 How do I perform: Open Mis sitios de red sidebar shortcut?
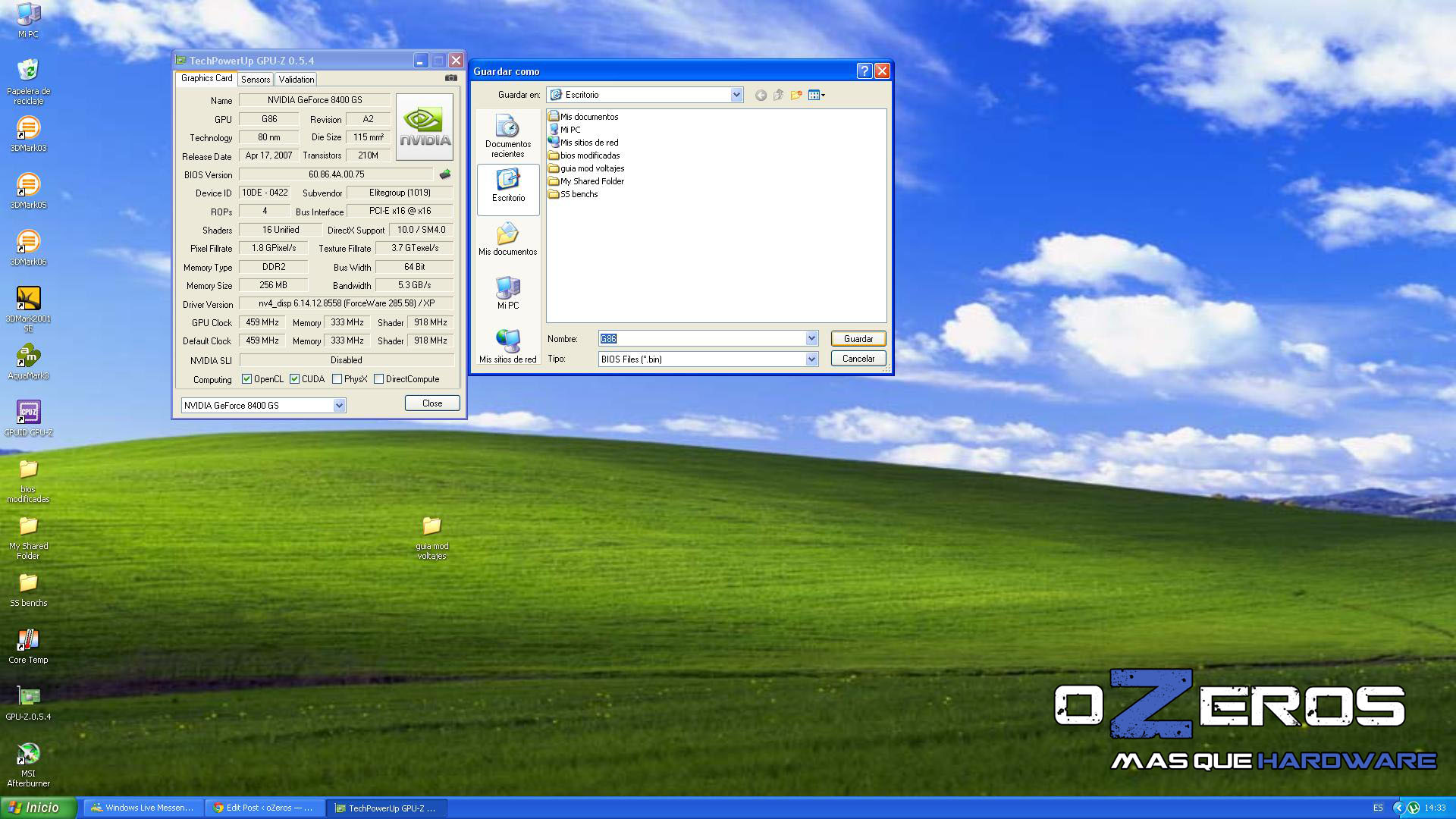point(508,346)
